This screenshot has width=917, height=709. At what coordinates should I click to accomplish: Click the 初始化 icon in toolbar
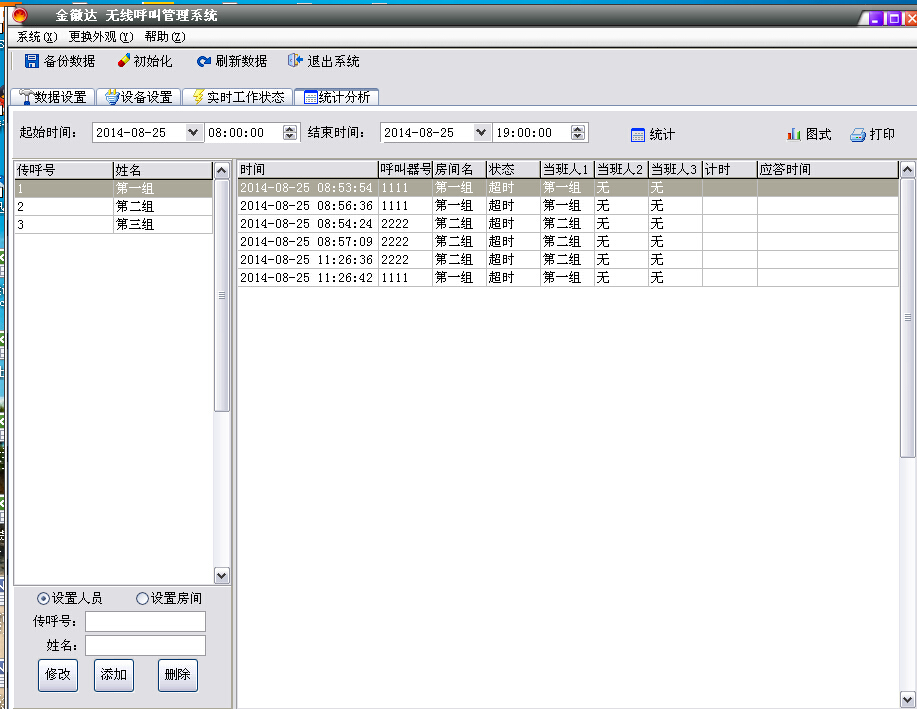pos(123,60)
